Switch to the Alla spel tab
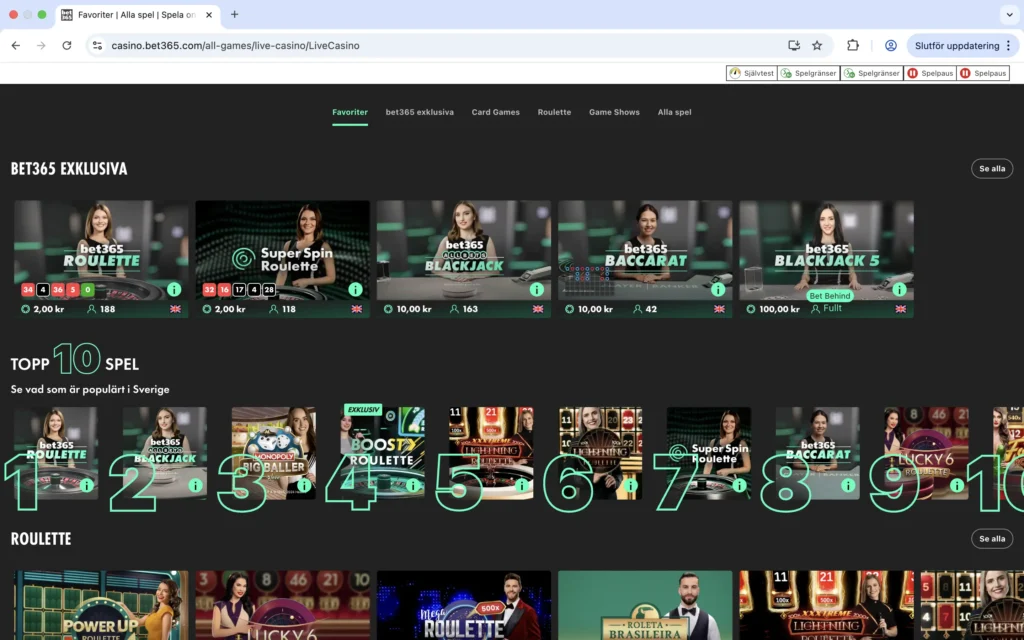 click(x=674, y=112)
